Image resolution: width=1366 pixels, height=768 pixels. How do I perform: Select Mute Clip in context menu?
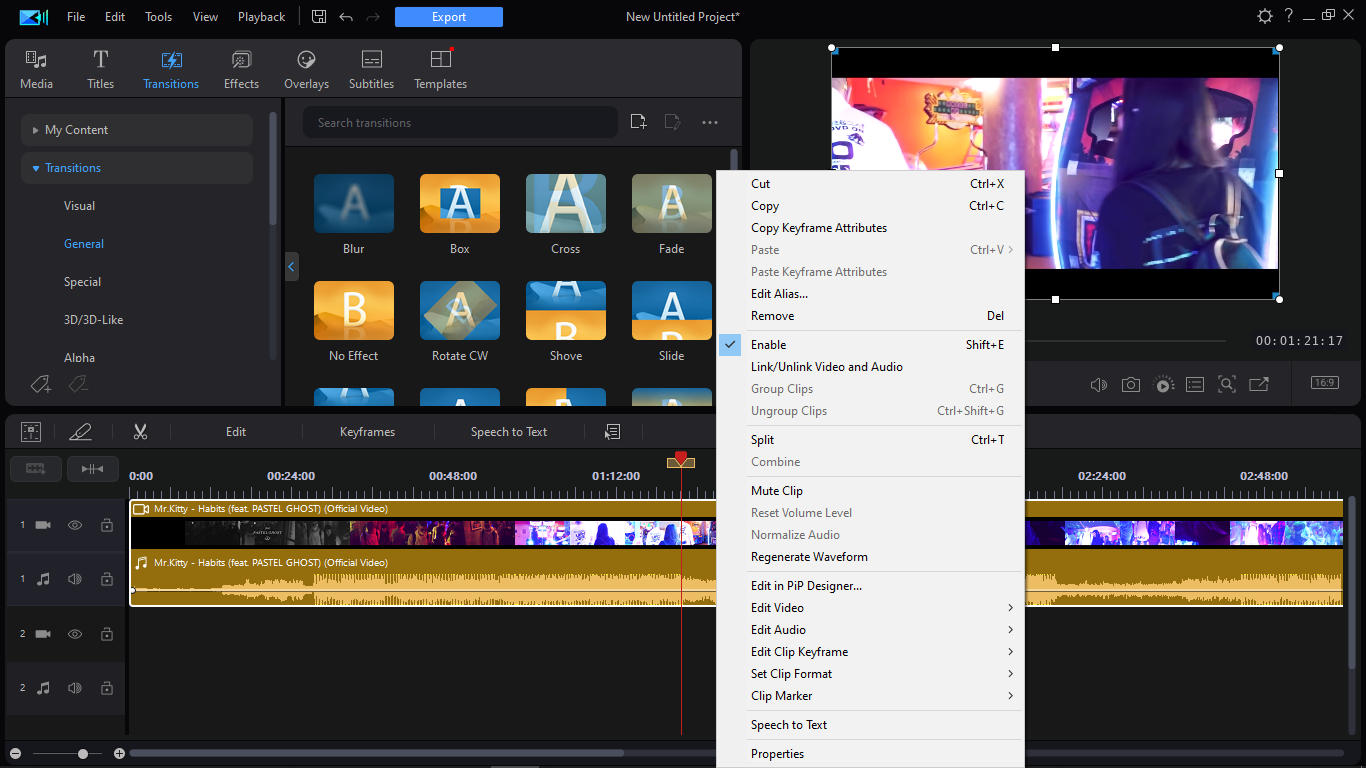[777, 491]
